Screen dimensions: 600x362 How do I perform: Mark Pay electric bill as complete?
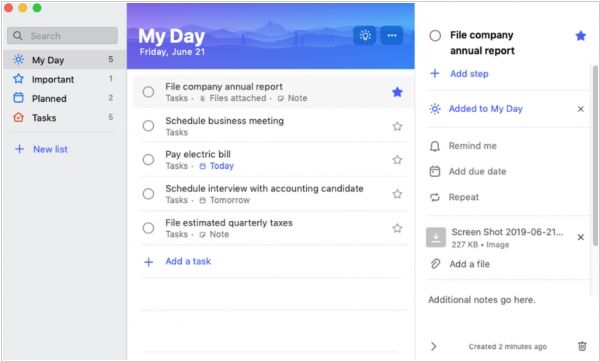(148, 160)
